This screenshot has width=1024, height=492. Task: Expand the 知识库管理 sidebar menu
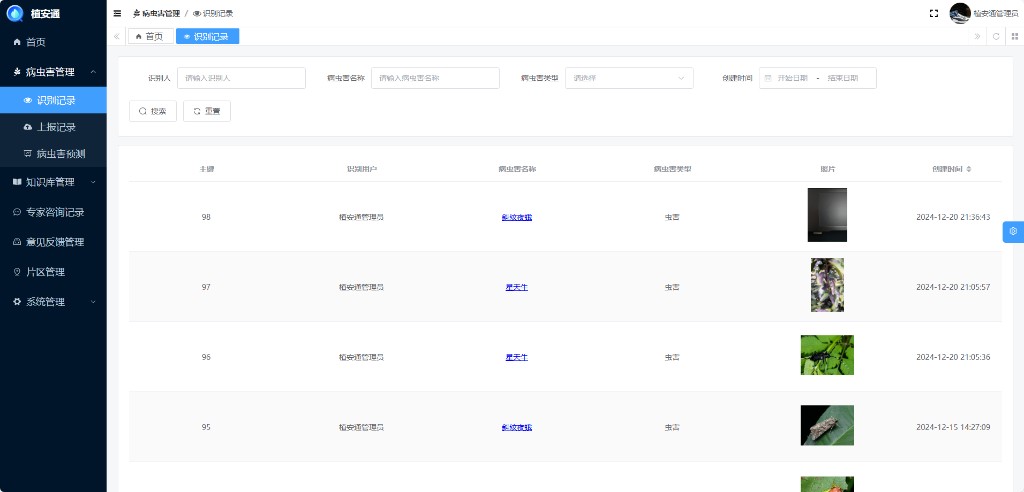coord(53,182)
